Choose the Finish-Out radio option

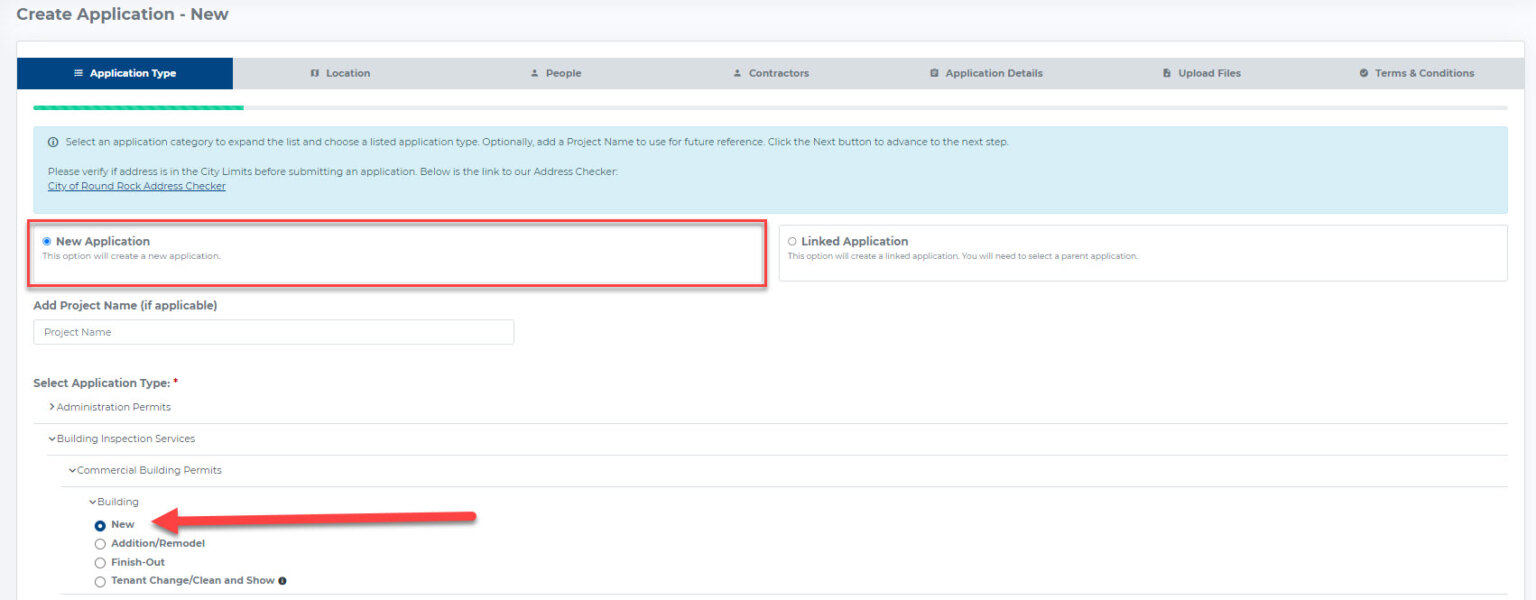pos(100,563)
